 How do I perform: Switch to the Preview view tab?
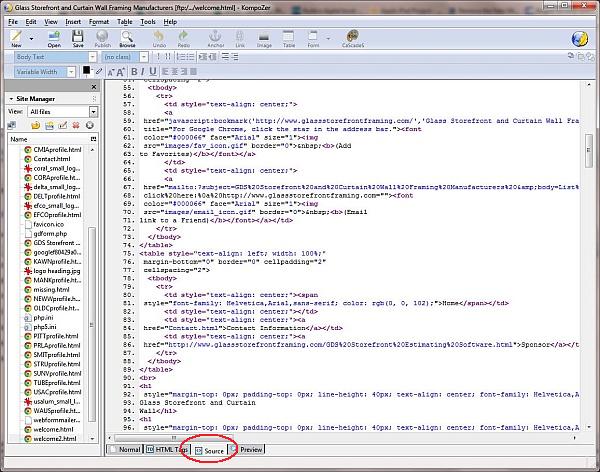pos(247,449)
